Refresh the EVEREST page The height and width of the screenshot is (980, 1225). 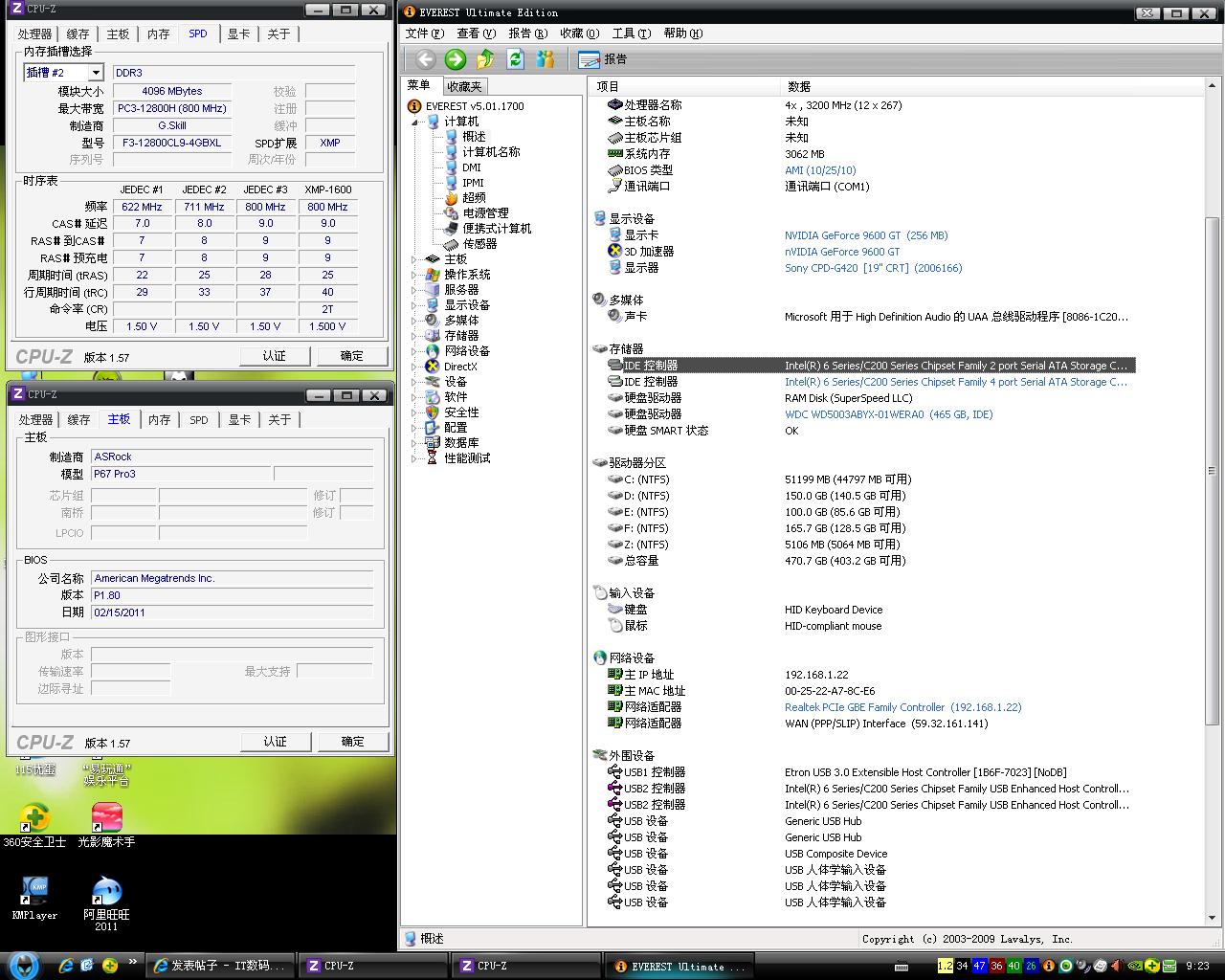coord(515,59)
